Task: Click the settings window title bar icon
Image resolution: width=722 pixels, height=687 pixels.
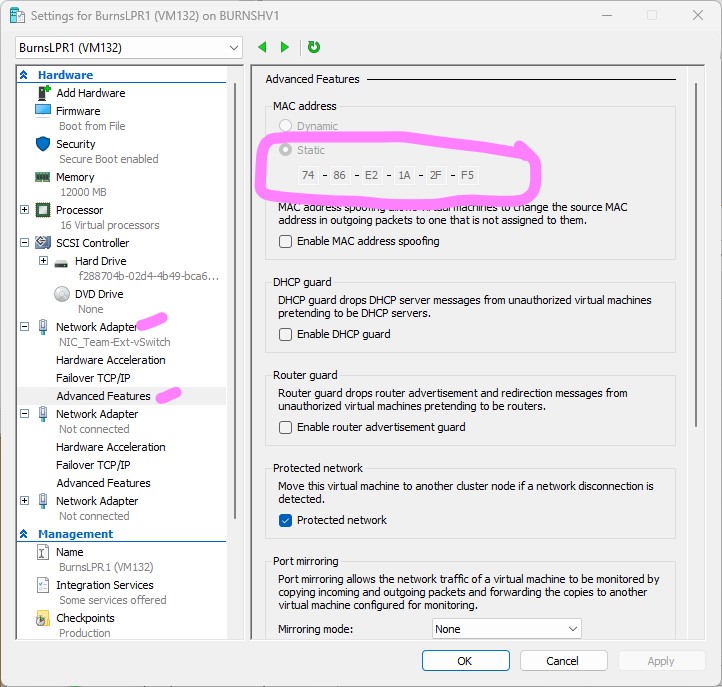Action: [x=17, y=16]
